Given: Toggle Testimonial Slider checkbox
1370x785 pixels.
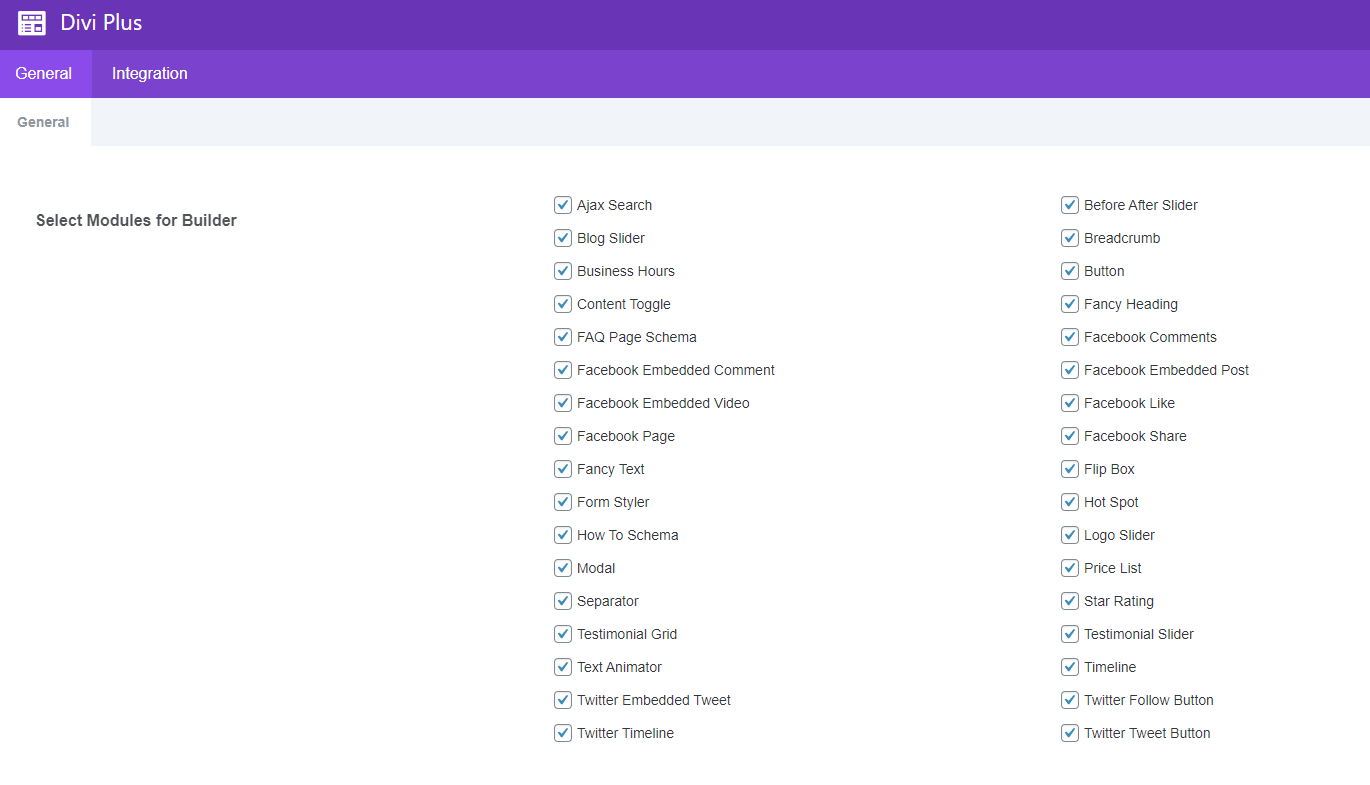Looking at the screenshot, I should (x=1070, y=634).
